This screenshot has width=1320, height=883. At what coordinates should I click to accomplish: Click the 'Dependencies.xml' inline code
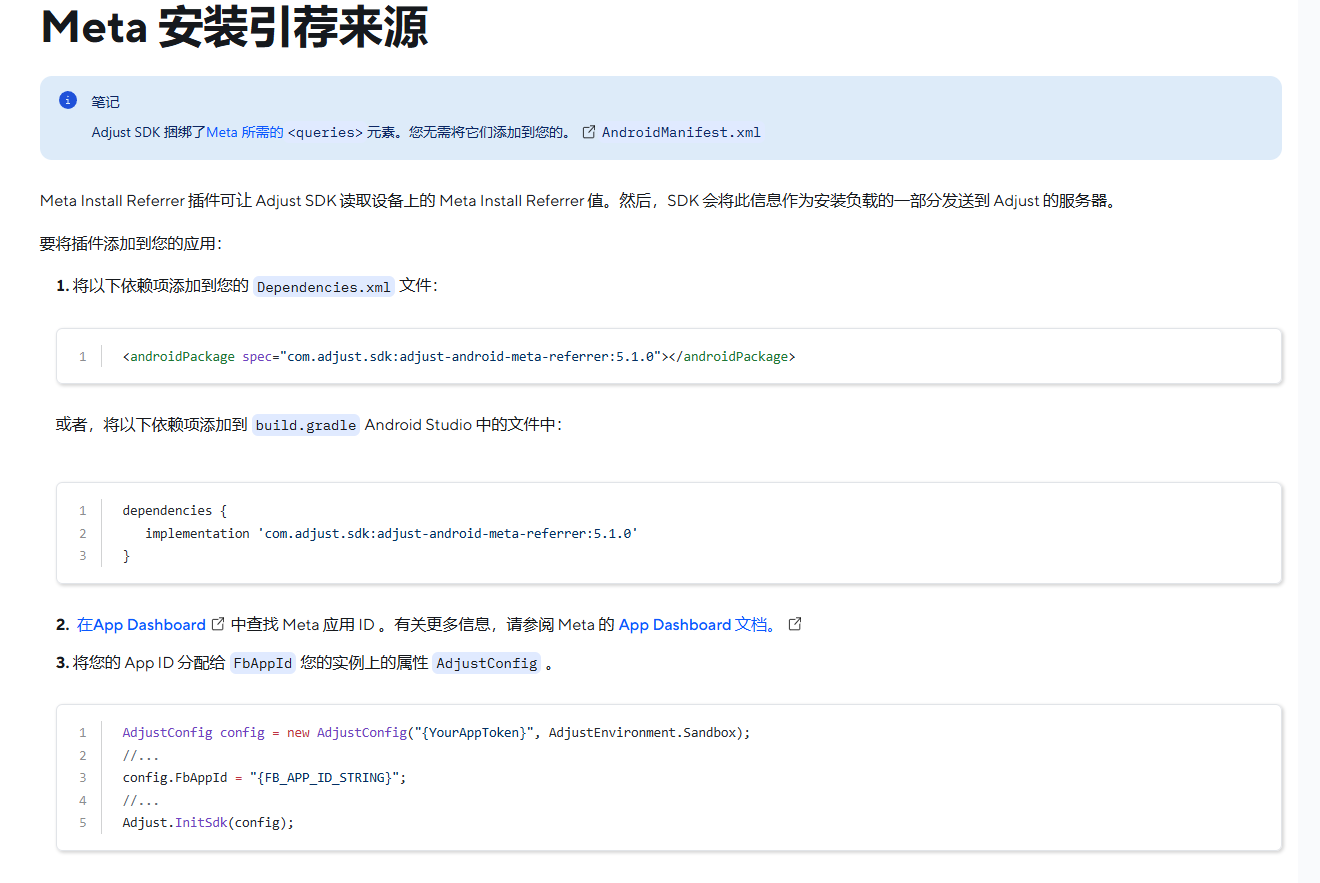click(324, 287)
